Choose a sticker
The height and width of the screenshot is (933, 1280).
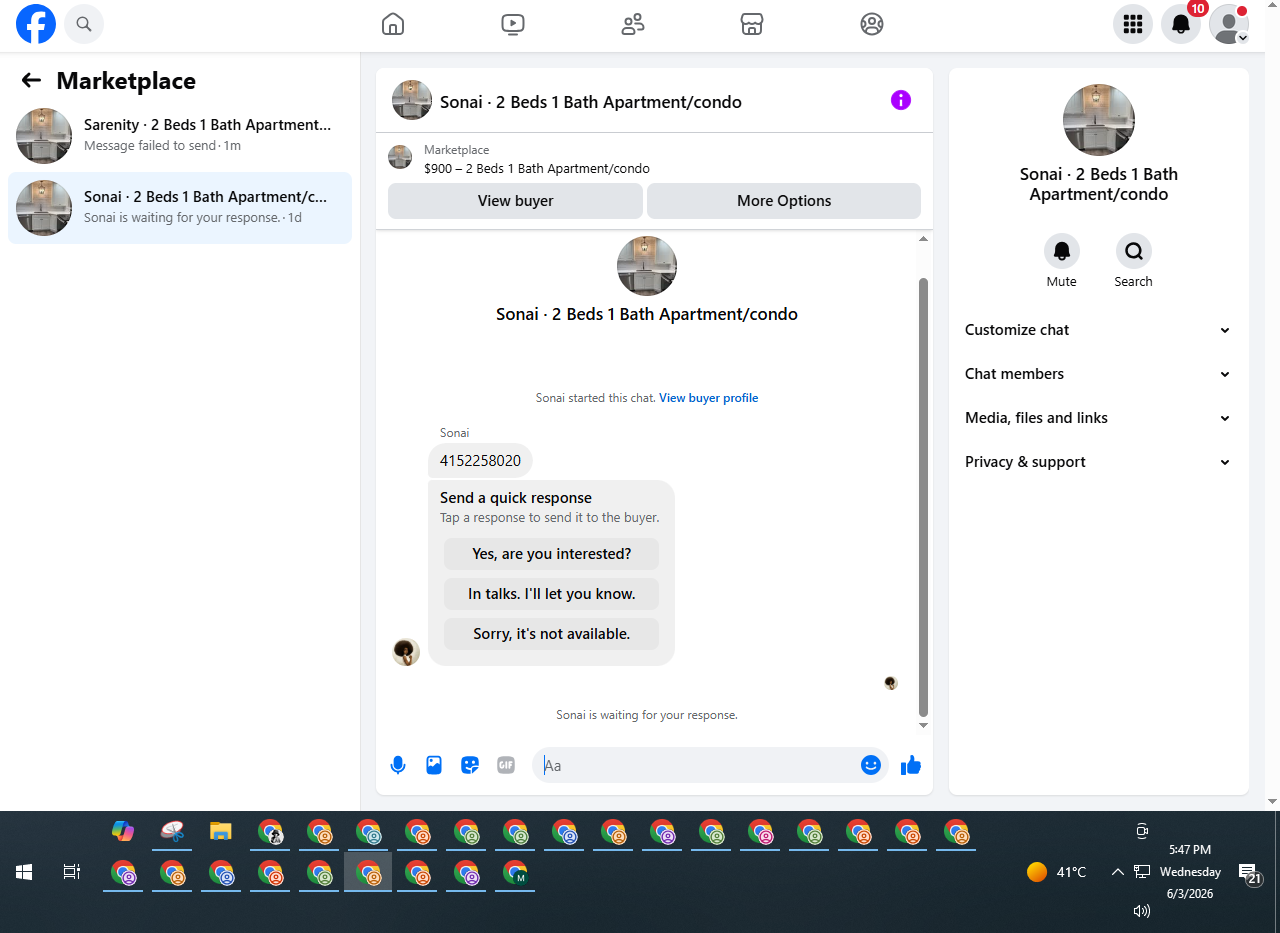470,765
